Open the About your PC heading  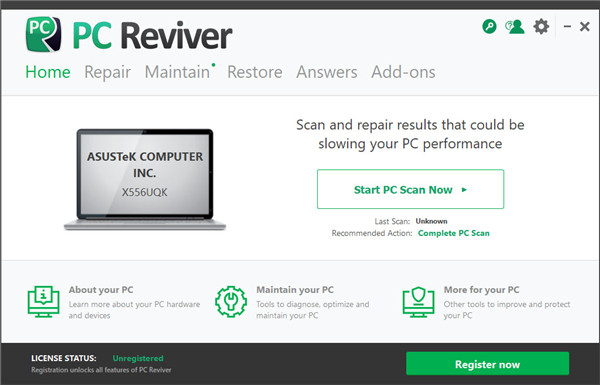coord(101,290)
